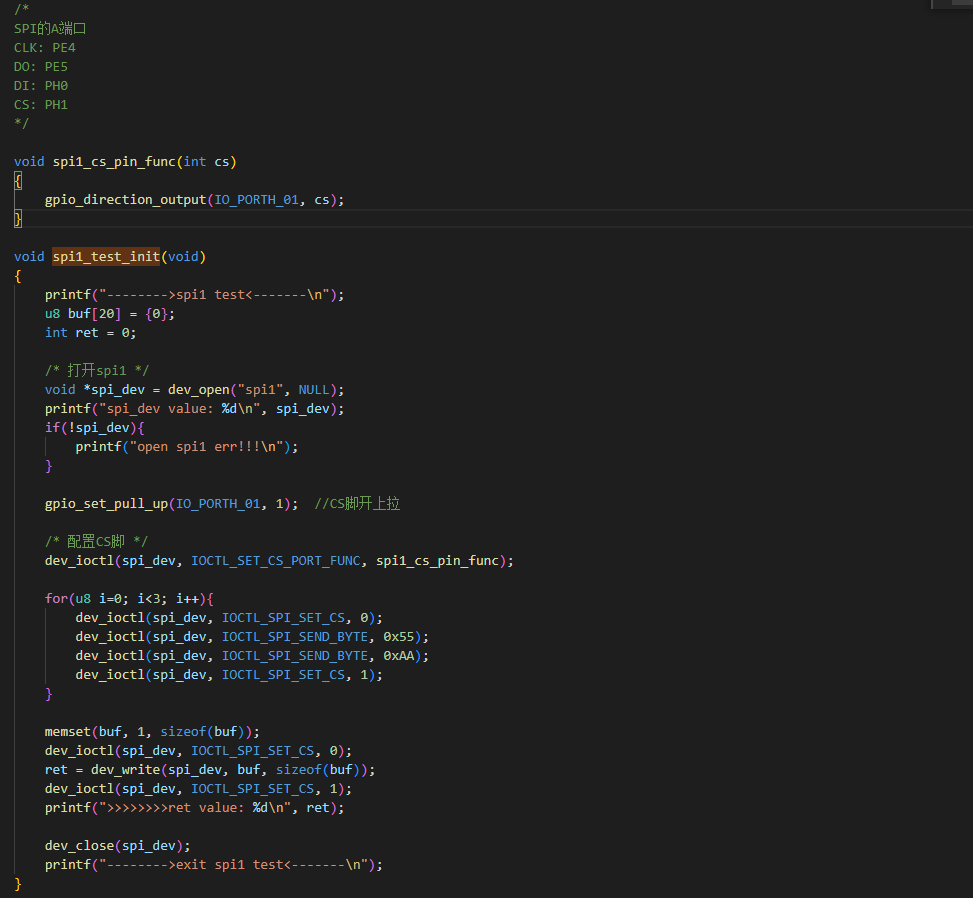Click the 0x55 byte value
The width and height of the screenshot is (973, 898).
click(398, 637)
